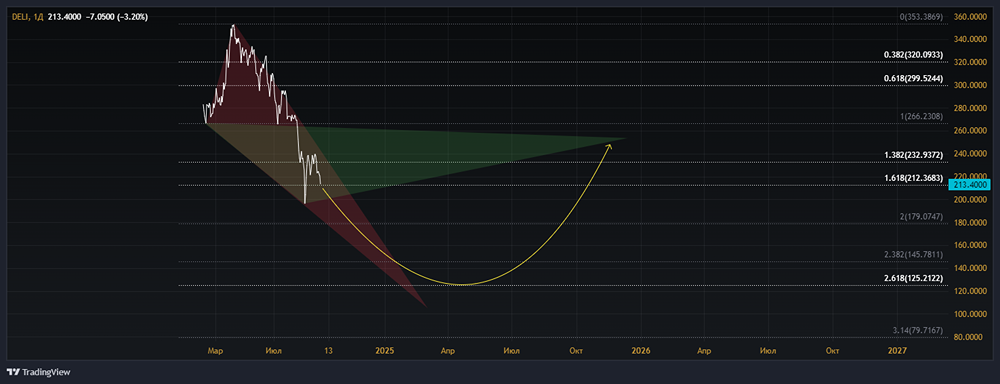The width and height of the screenshot is (1000, 384).
Task: Click the 240.0000 price axis label
Action: [969, 154]
